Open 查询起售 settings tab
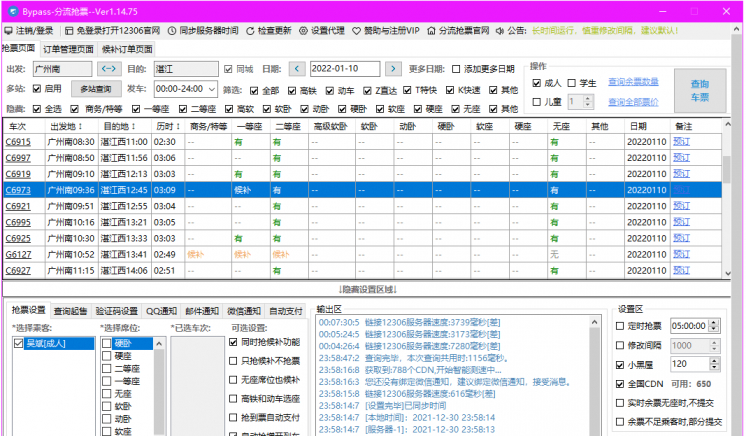Screen dimensions: 746x436 70,311
